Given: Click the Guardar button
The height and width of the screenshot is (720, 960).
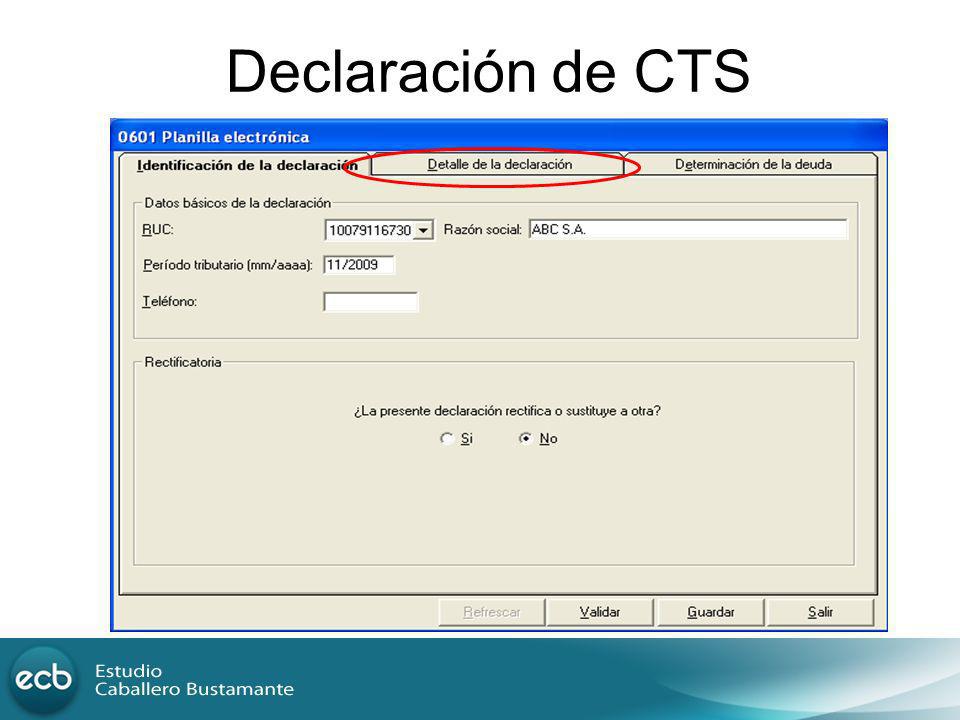Looking at the screenshot, I should [x=710, y=612].
